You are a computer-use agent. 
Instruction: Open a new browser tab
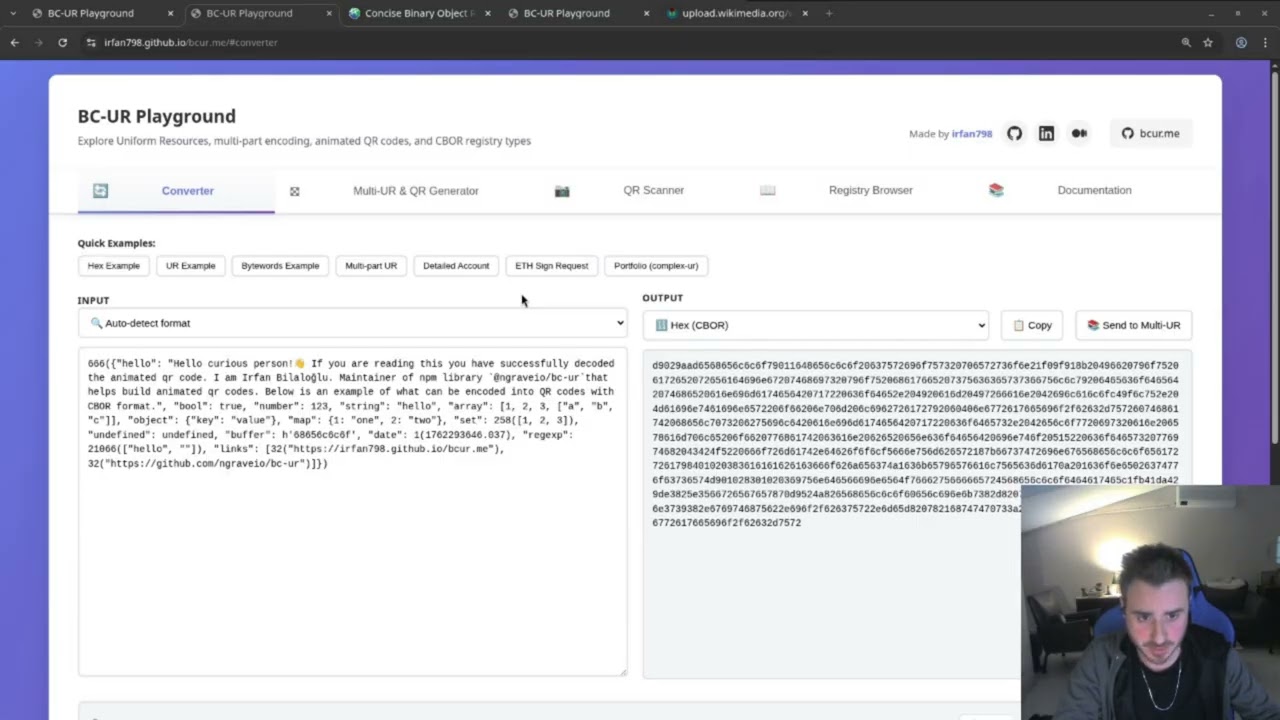point(829,14)
